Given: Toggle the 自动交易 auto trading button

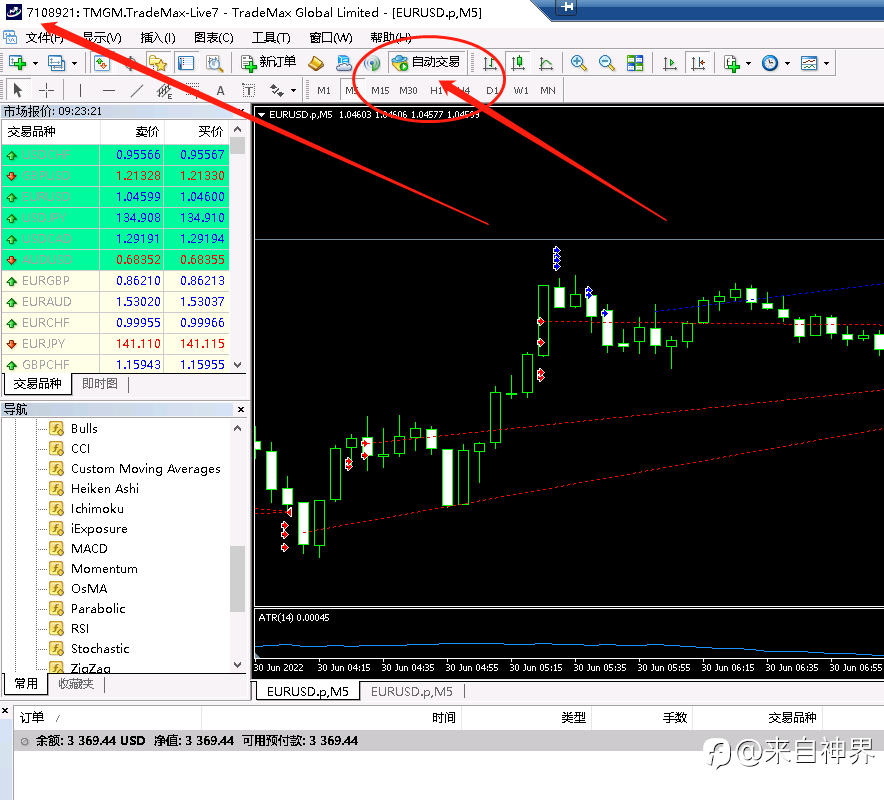Looking at the screenshot, I should (427, 63).
